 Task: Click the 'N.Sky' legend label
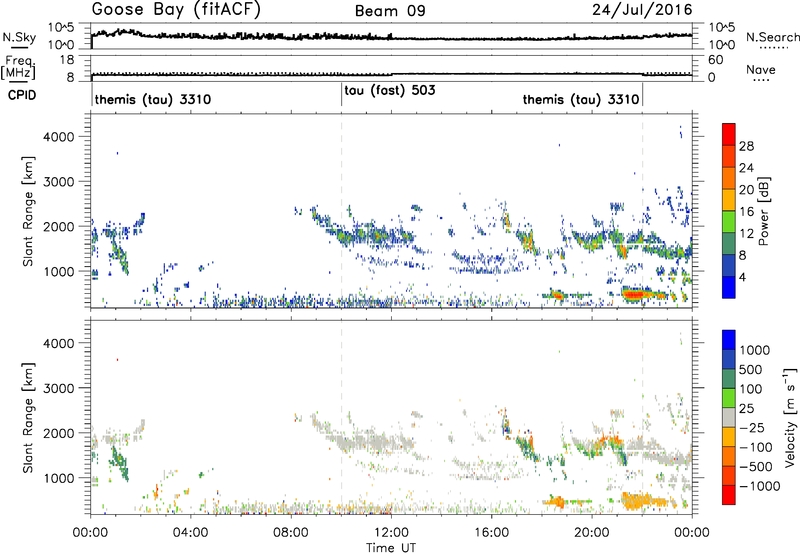click(19, 37)
